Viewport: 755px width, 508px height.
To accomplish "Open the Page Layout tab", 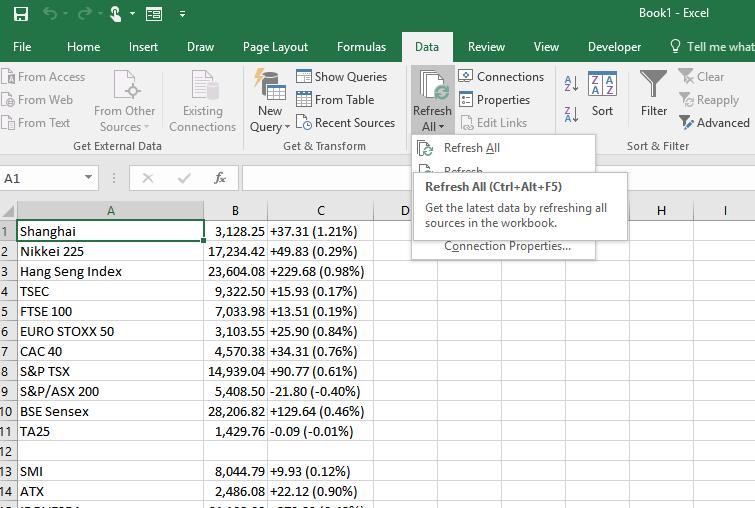I will (275, 47).
